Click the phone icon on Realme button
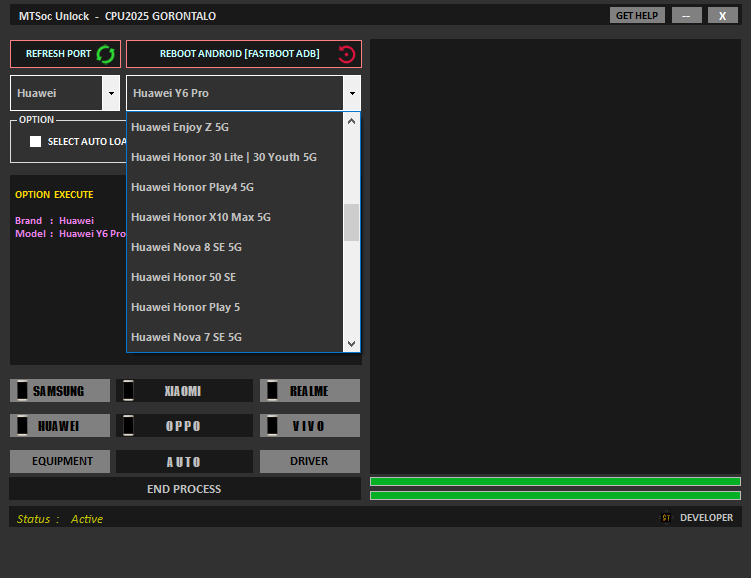The width and height of the screenshot is (751, 578). click(x=272, y=390)
